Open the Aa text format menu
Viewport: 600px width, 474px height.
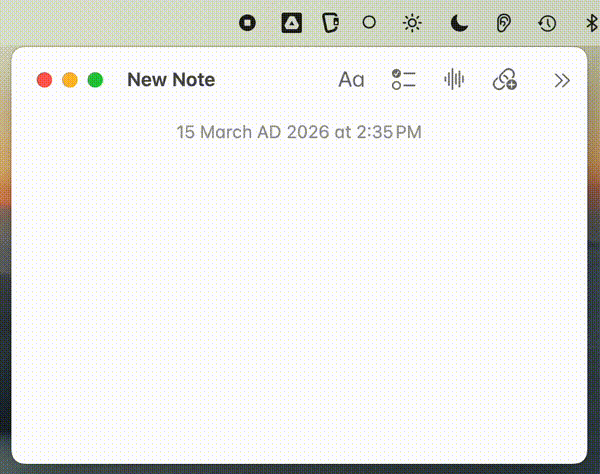click(x=351, y=80)
